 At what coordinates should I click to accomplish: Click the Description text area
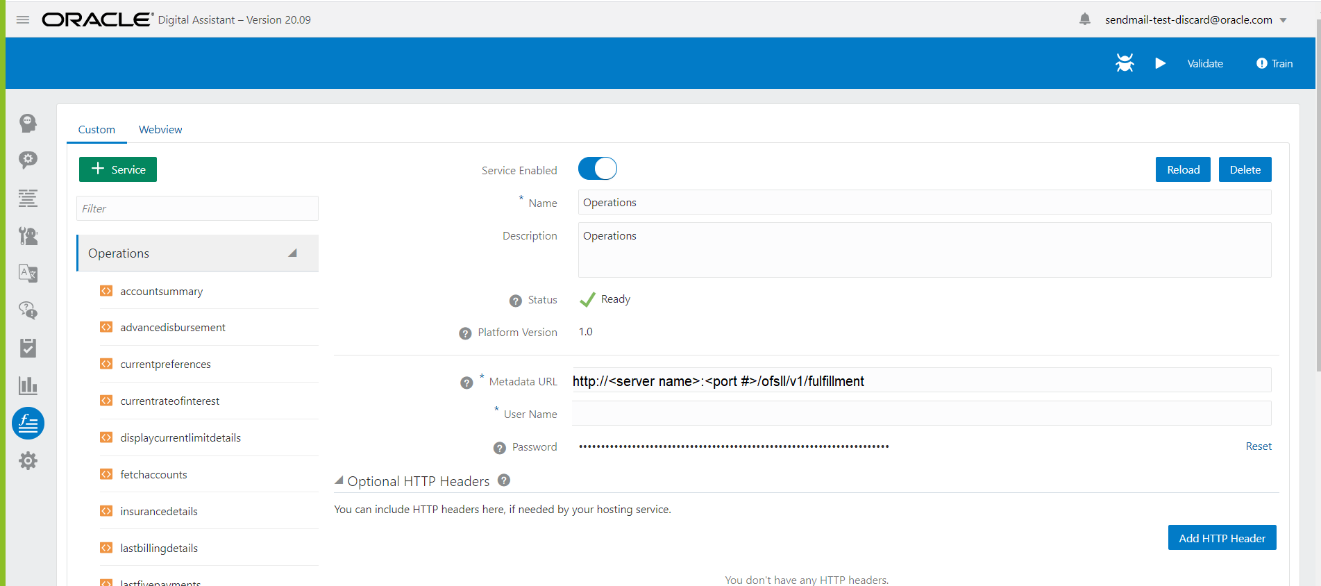point(925,250)
